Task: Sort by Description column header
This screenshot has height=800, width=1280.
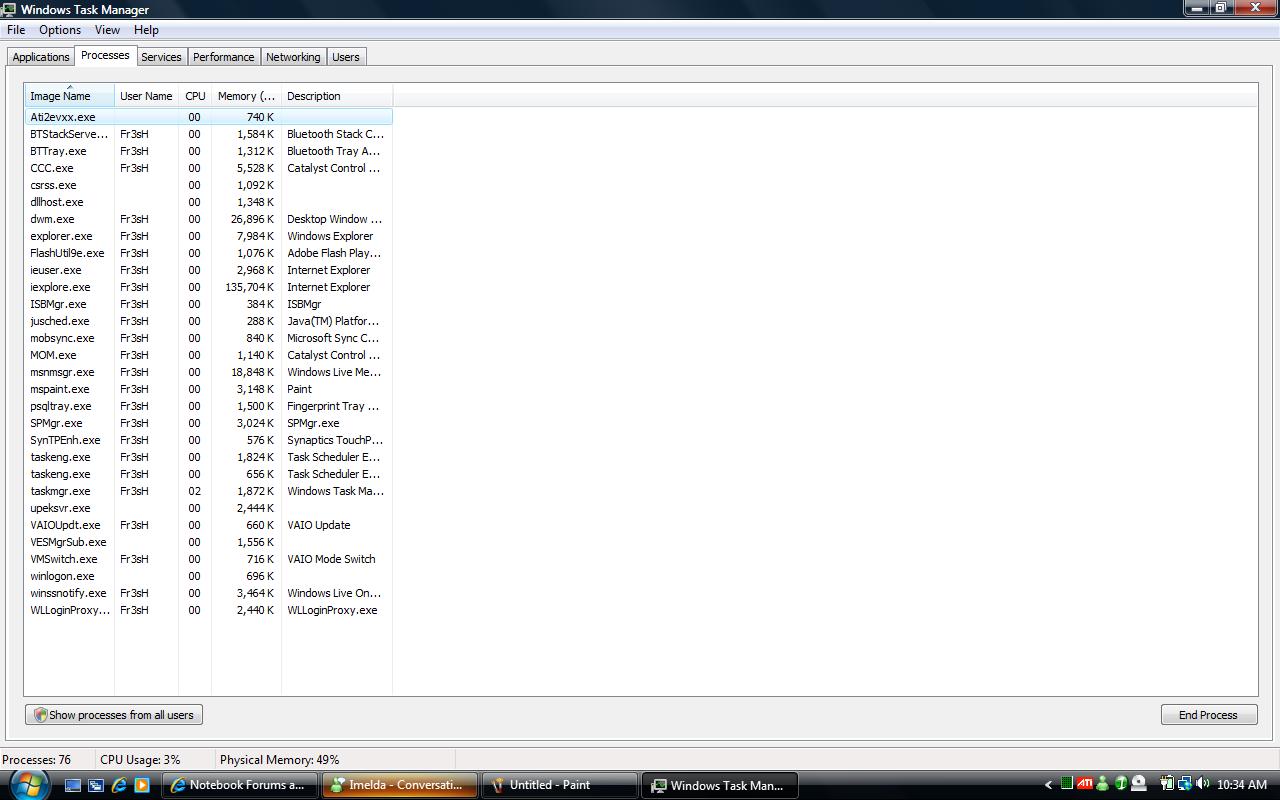Action: pyautogui.click(x=337, y=96)
